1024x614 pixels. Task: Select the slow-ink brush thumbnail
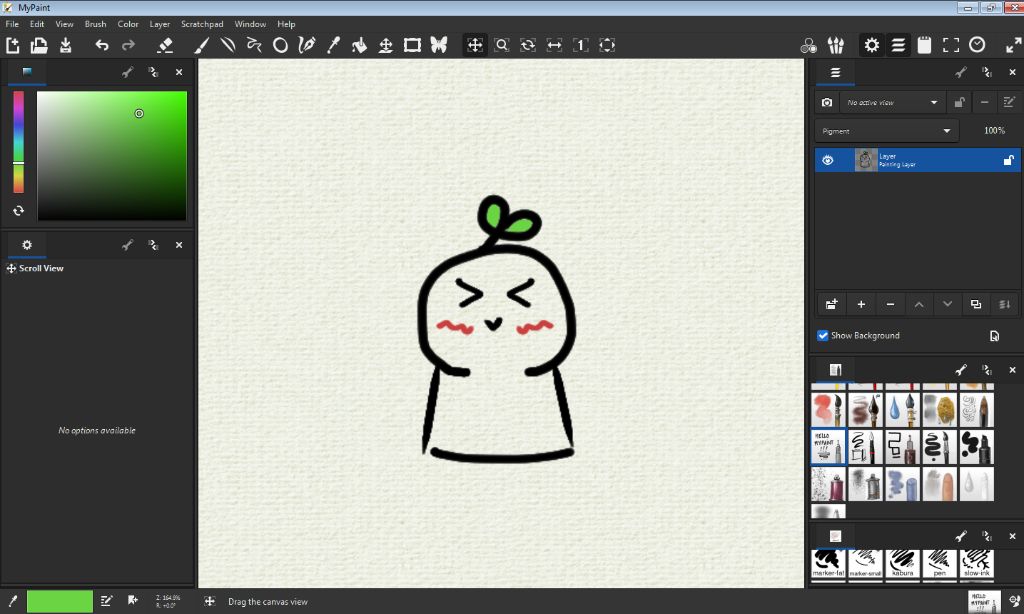[x=977, y=564]
